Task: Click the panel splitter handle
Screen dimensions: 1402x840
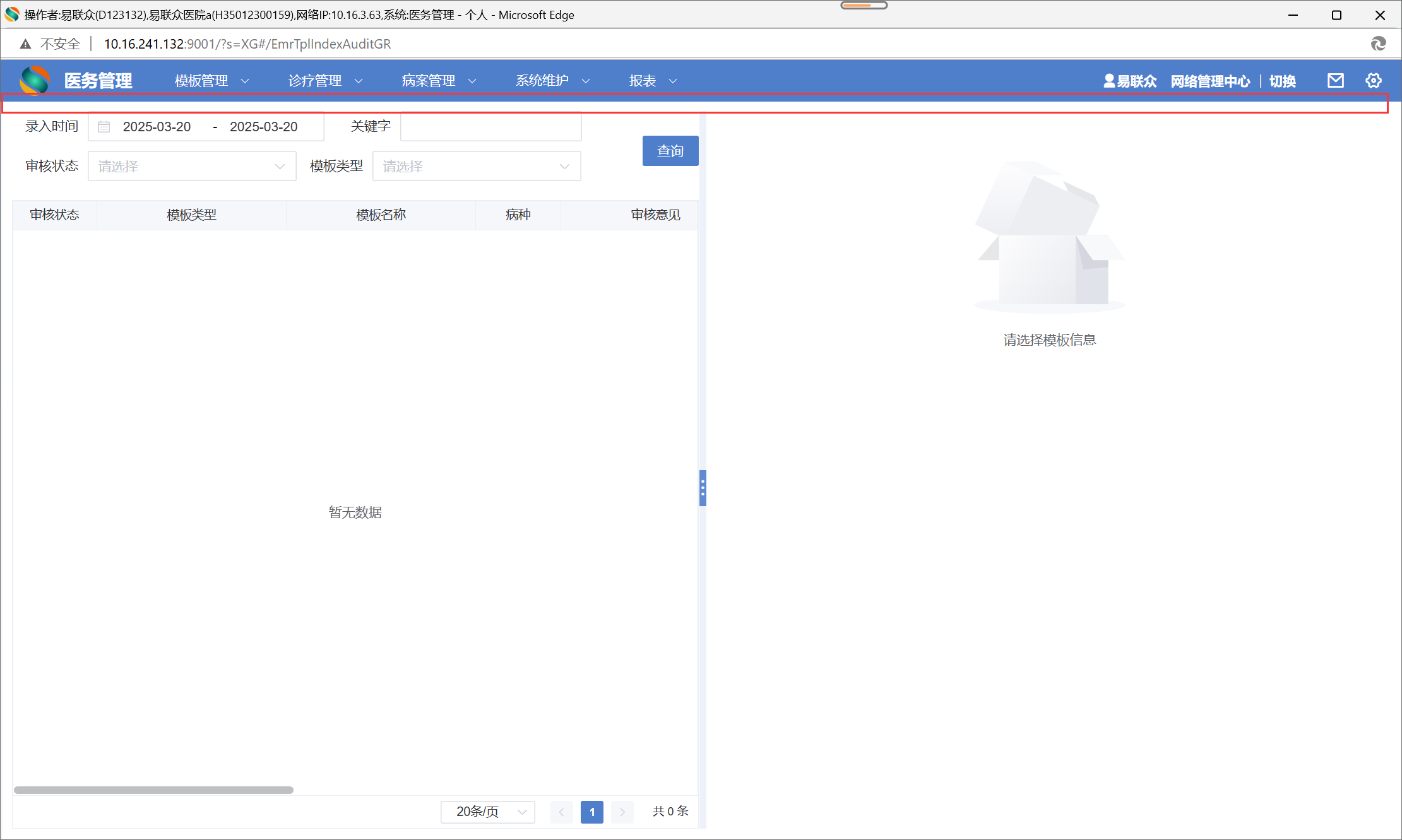Action: coord(703,488)
